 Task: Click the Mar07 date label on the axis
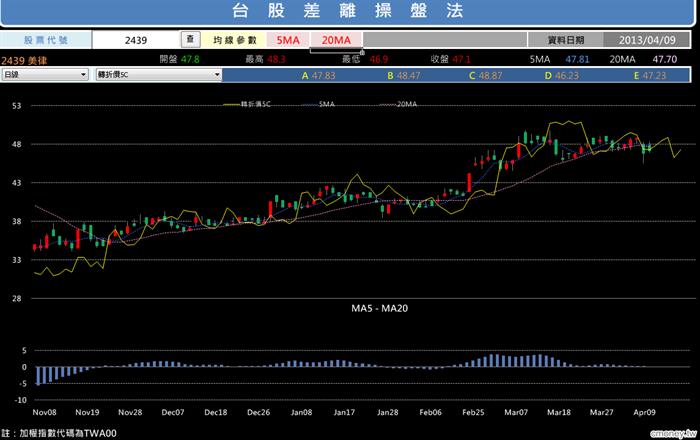click(x=516, y=412)
